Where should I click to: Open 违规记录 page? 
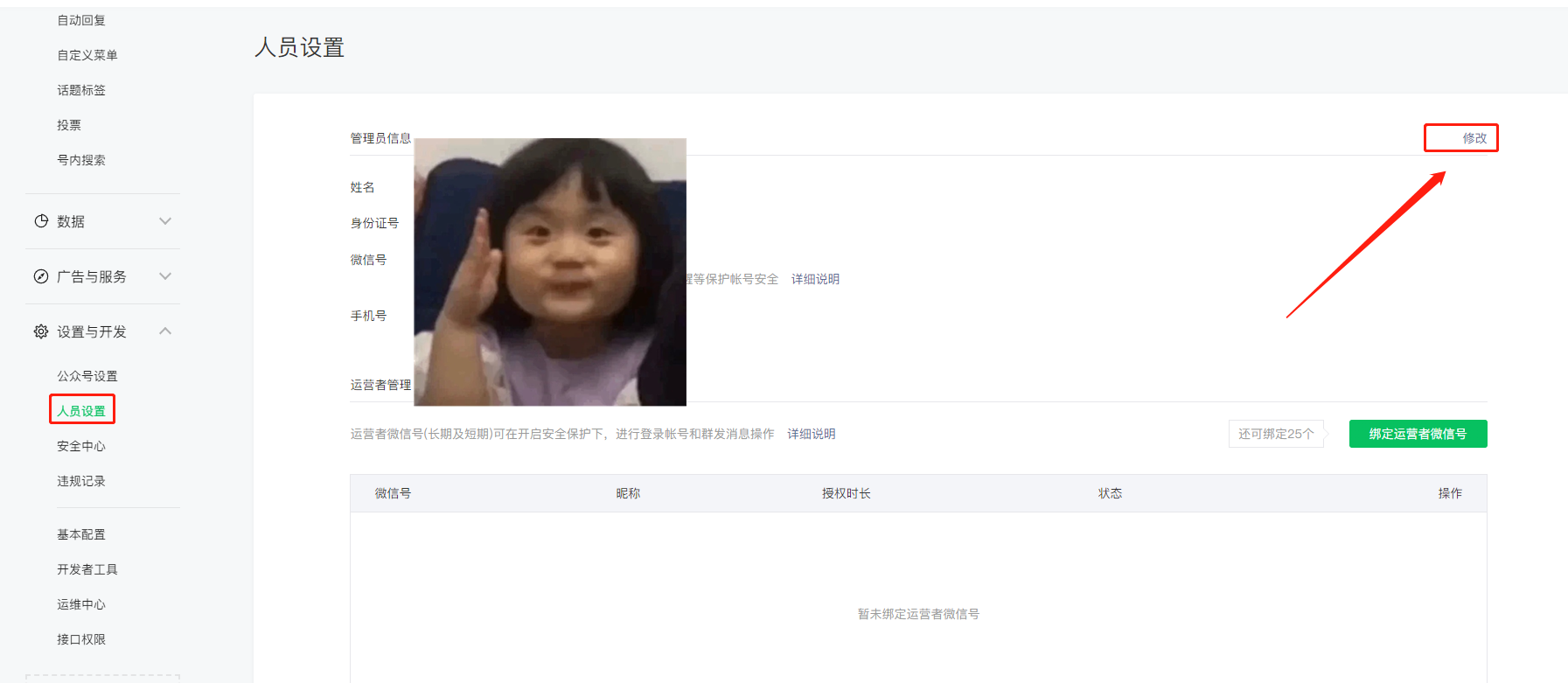81,481
